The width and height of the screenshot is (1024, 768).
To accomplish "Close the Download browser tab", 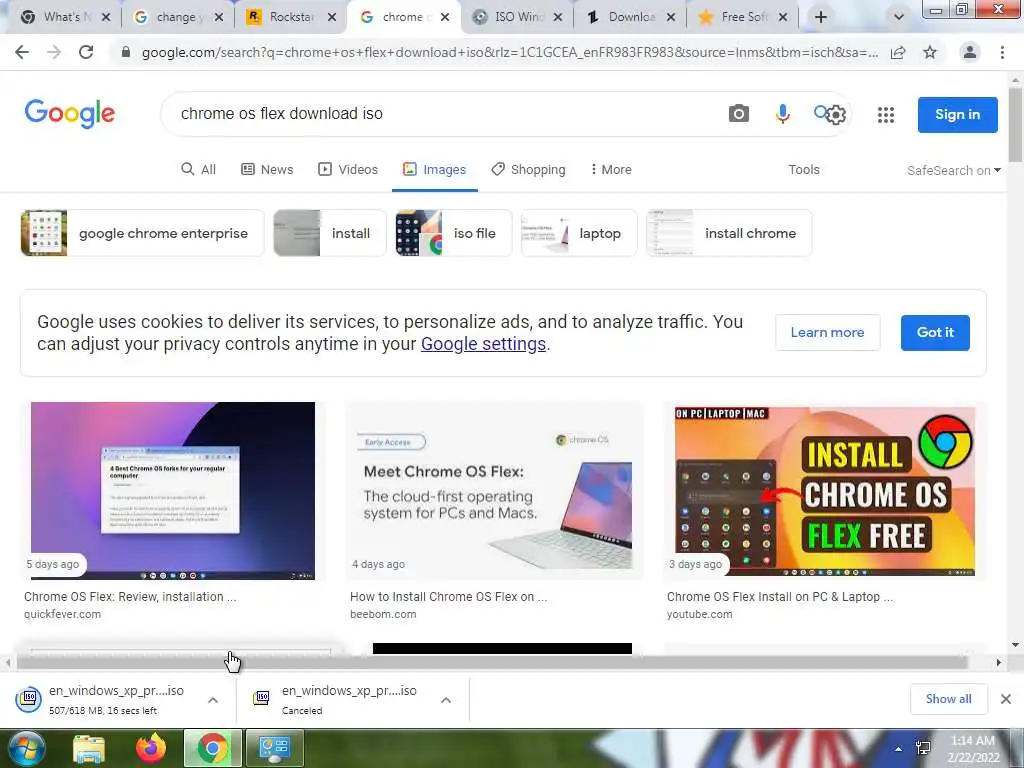I will click(x=671, y=18).
